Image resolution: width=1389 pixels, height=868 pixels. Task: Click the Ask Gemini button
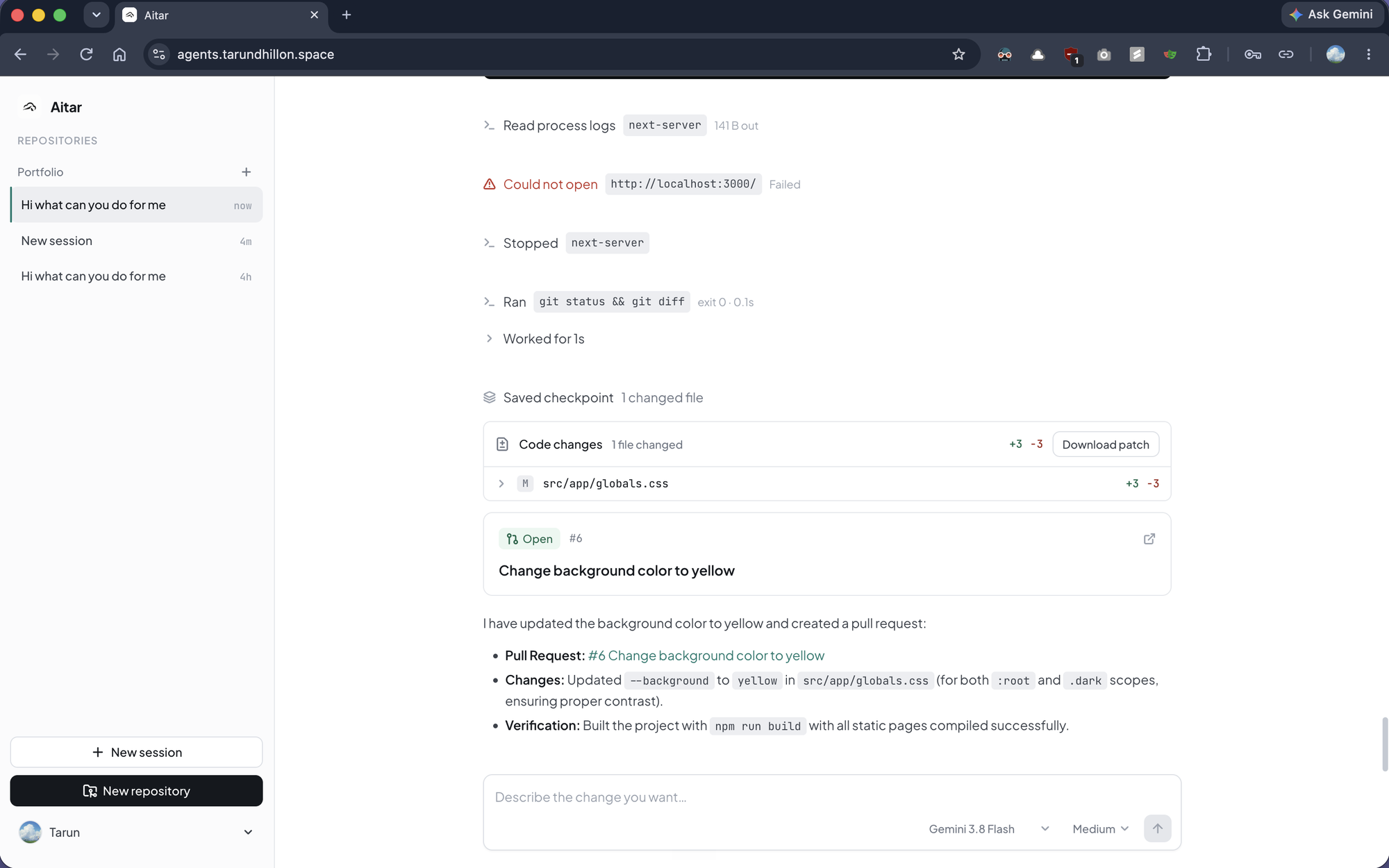point(1331,15)
